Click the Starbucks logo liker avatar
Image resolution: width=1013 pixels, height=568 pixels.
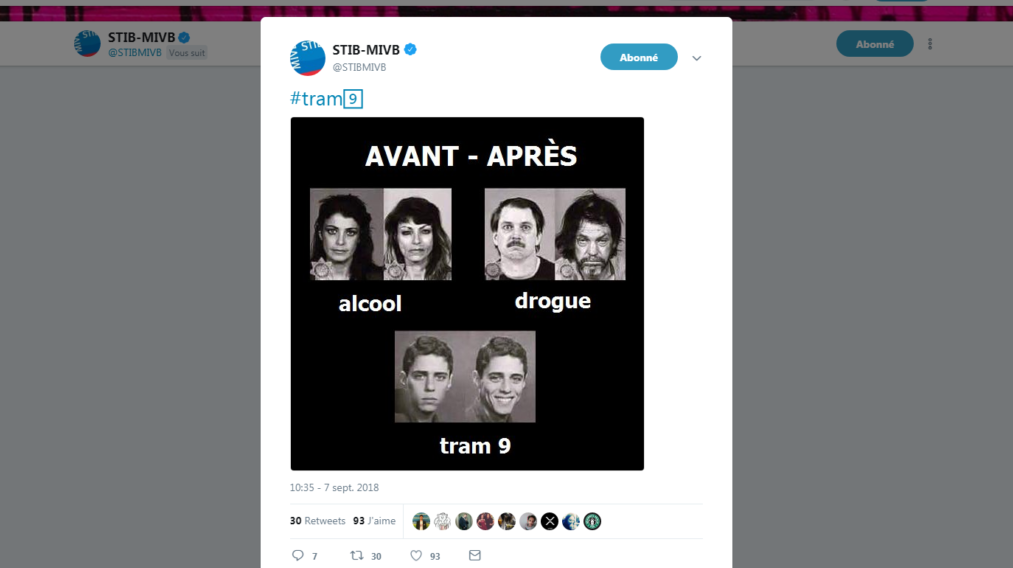tap(592, 521)
